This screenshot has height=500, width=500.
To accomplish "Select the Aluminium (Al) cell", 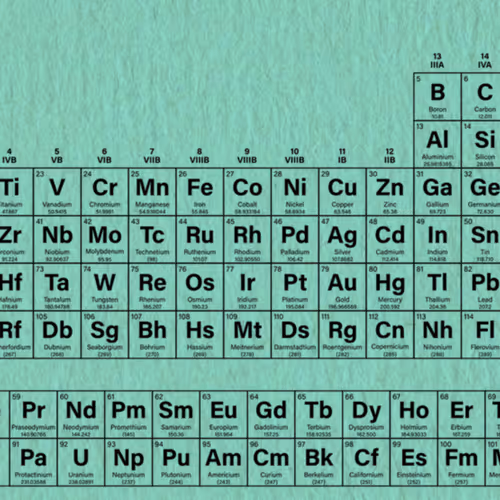I will (x=438, y=145).
